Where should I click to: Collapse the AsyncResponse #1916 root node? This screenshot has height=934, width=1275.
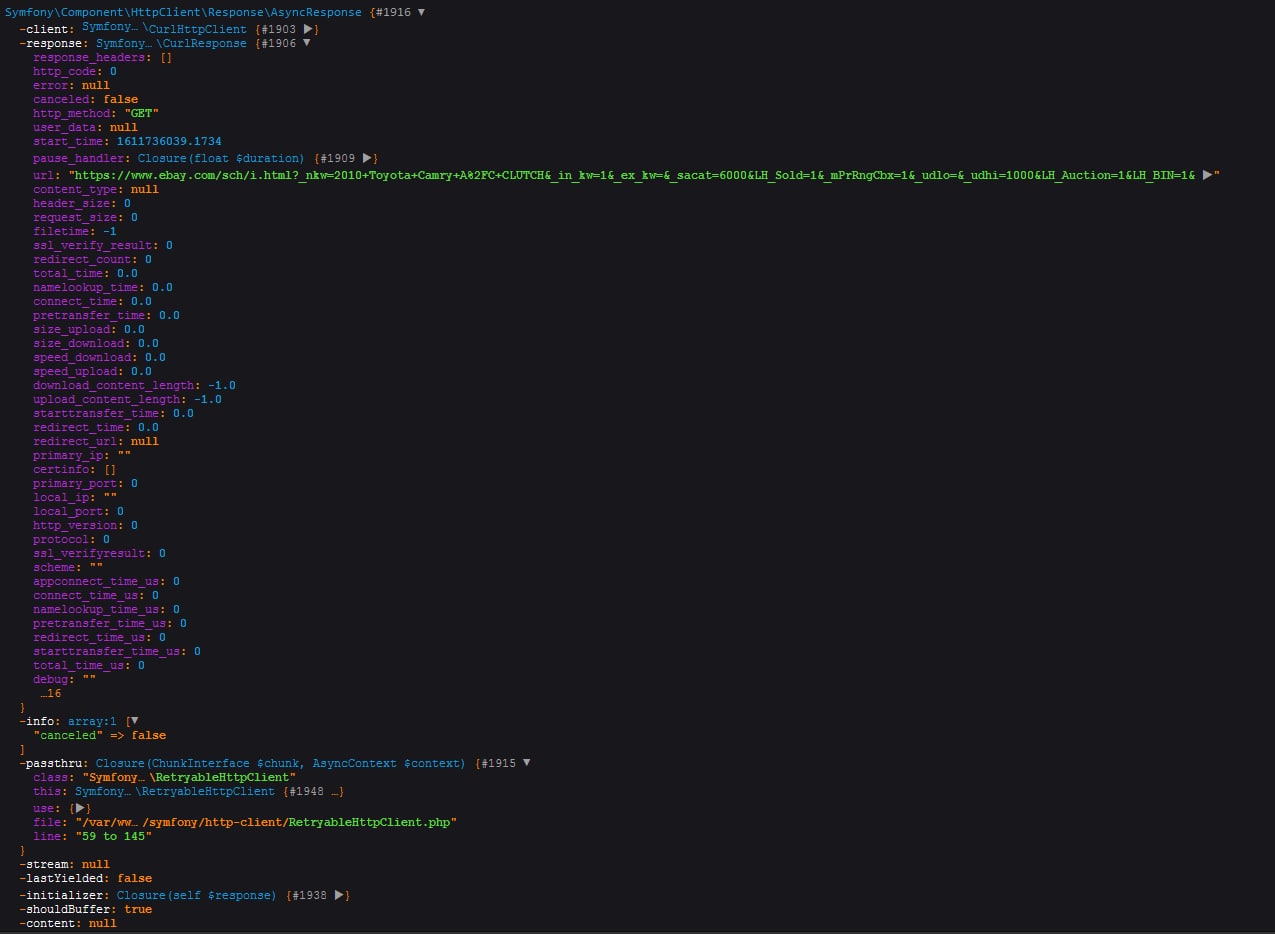[x=421, y=12]
